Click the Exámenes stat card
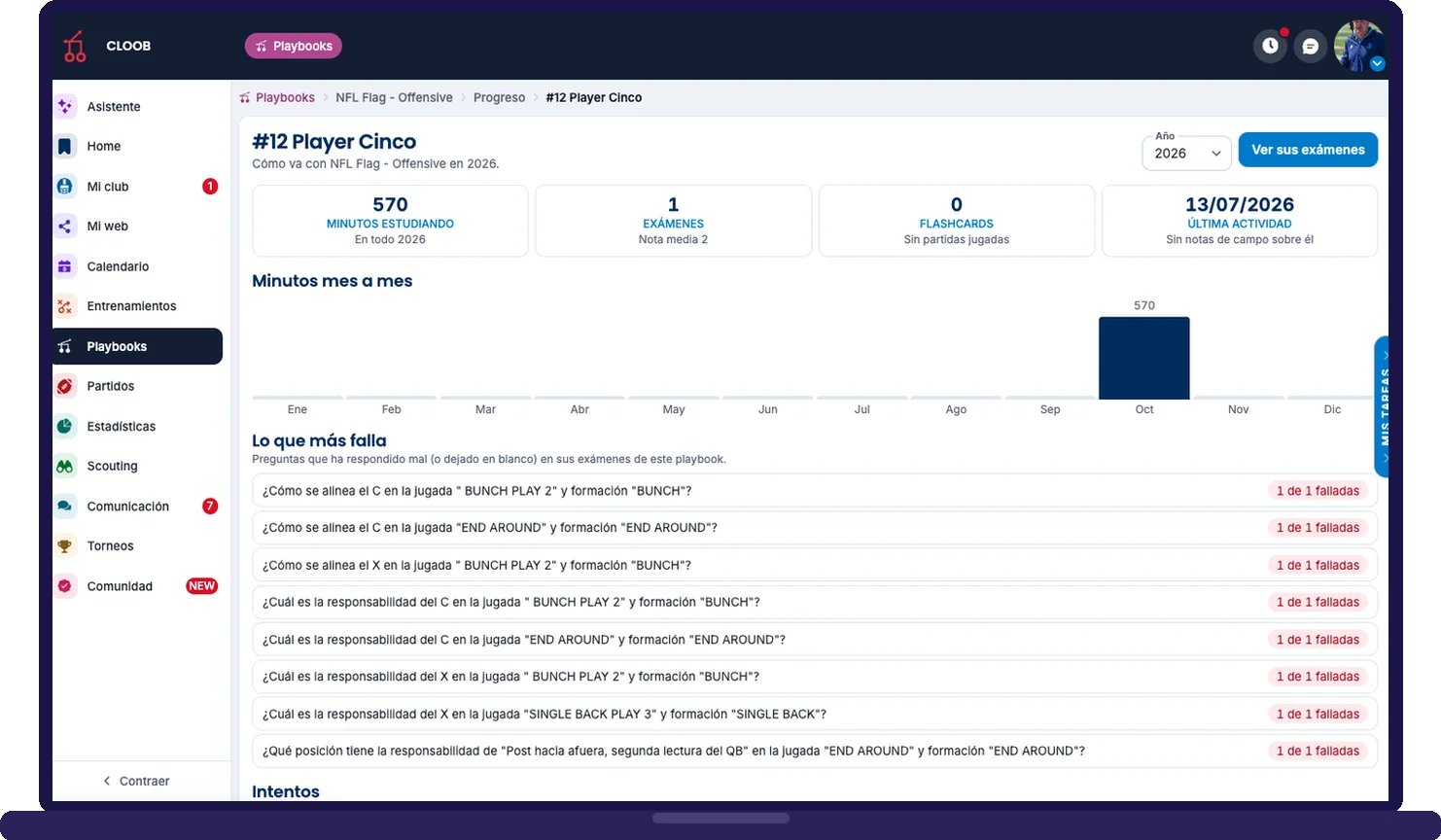1441x840 pixels. coord(673,221)
